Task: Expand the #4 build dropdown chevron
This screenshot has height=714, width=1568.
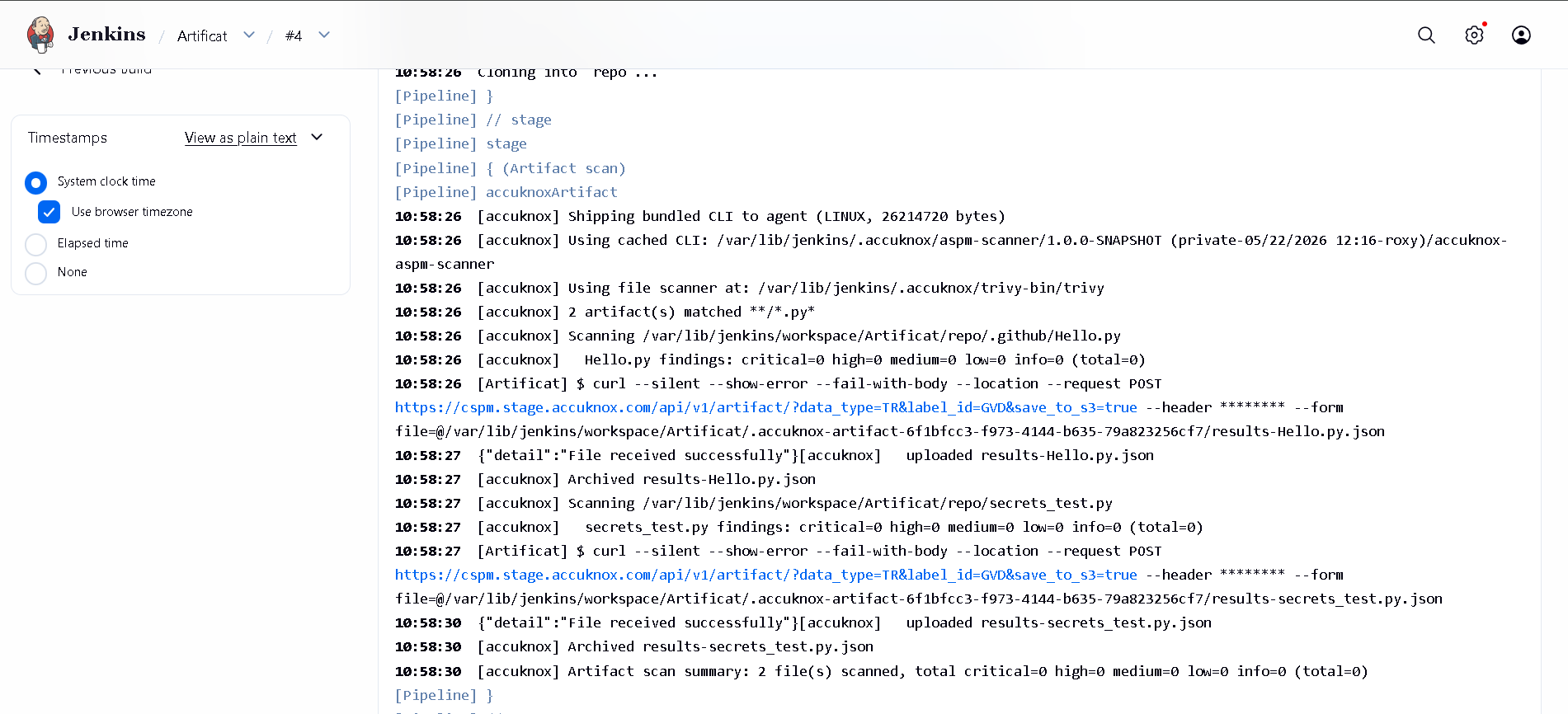Action: 324,35
